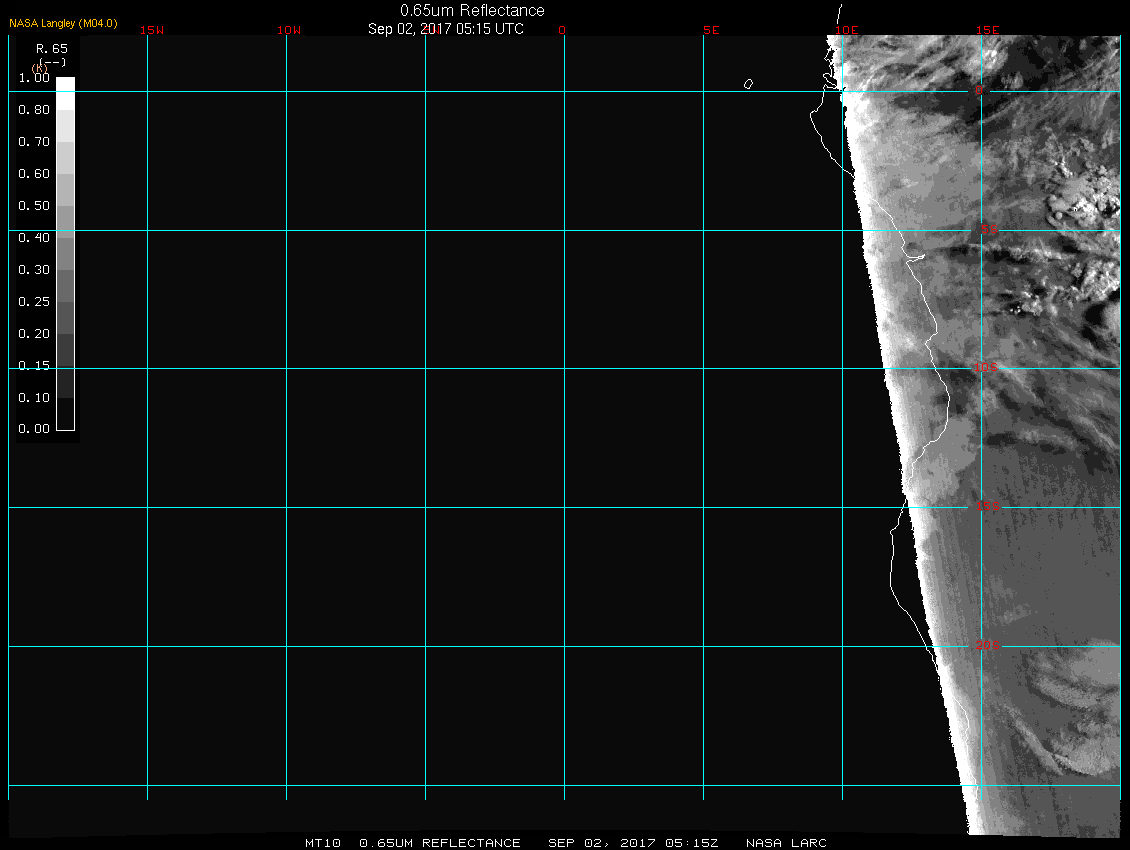
Task: Click the small island outline near 5E
Action: (x=748, y=84)
